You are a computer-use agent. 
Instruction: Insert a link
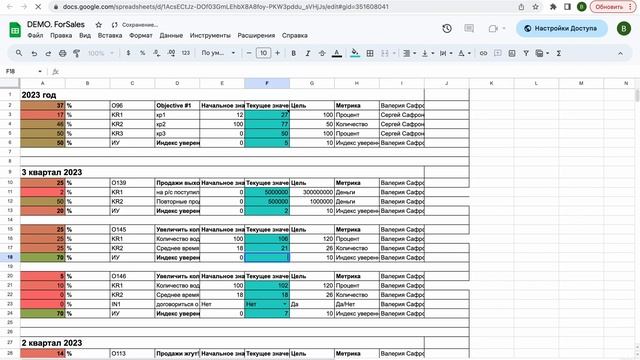point(483,53)
